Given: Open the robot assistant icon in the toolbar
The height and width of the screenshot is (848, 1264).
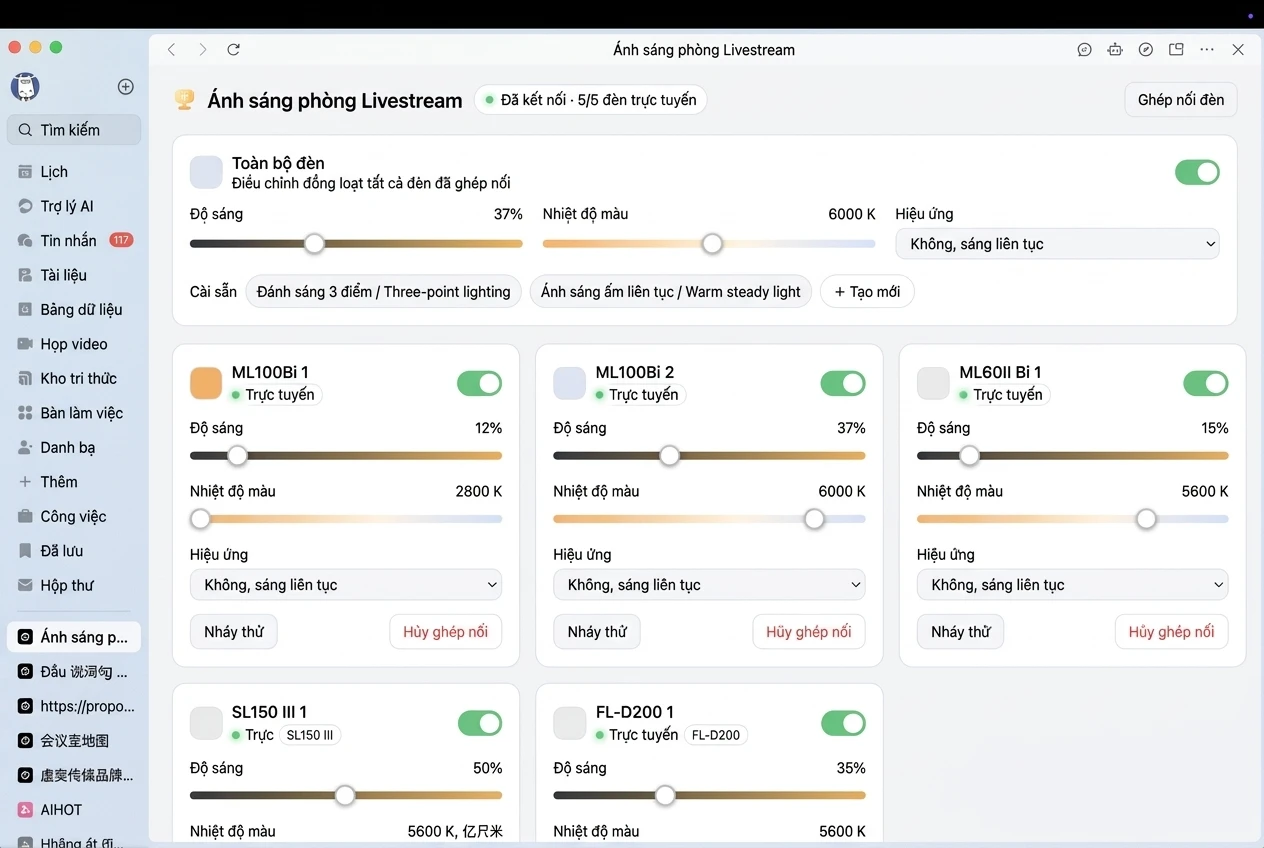Looking at the screenshot, I should click(x=1115, y=49).
